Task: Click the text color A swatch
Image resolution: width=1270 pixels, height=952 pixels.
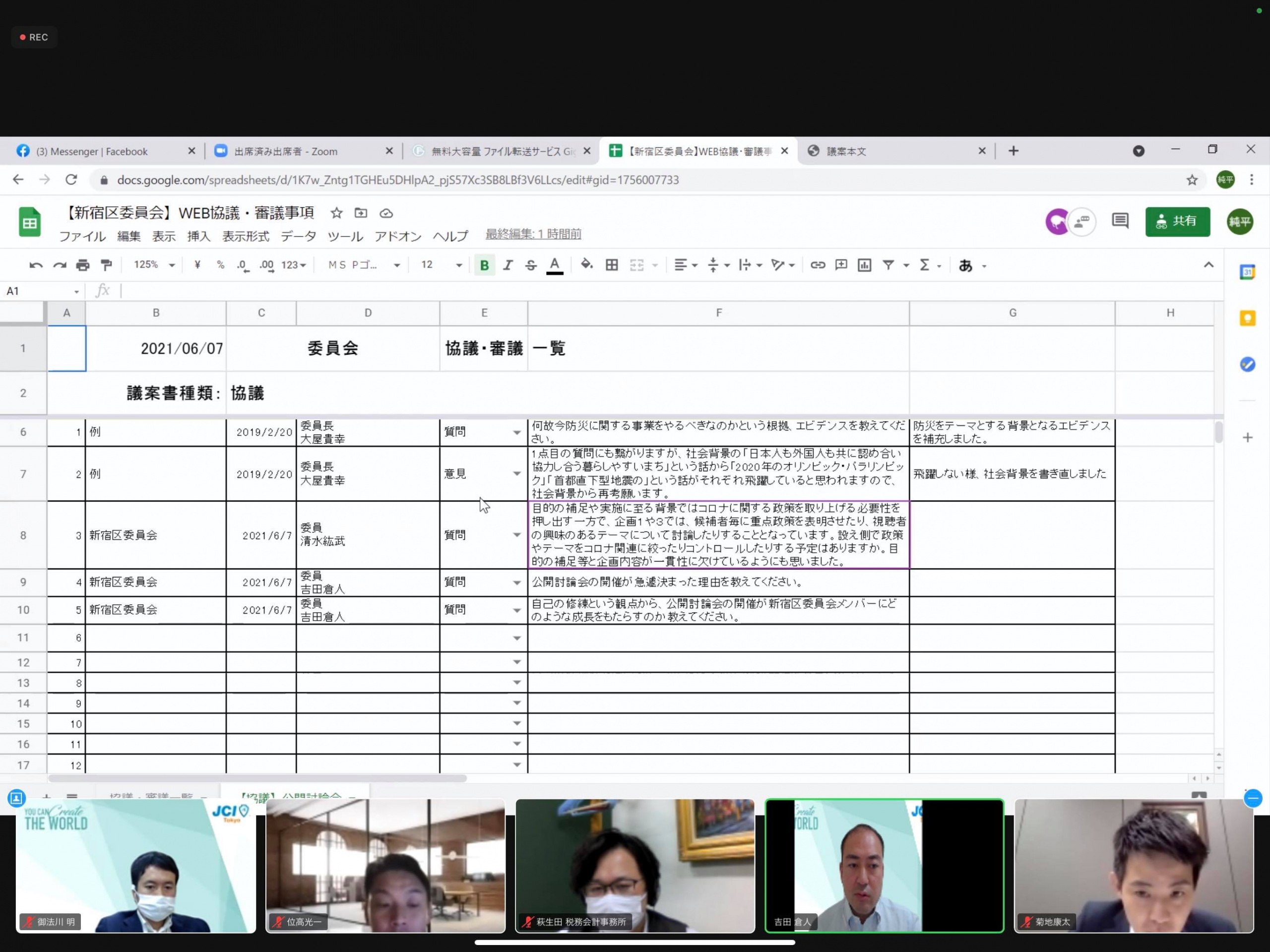Action: 554,265
